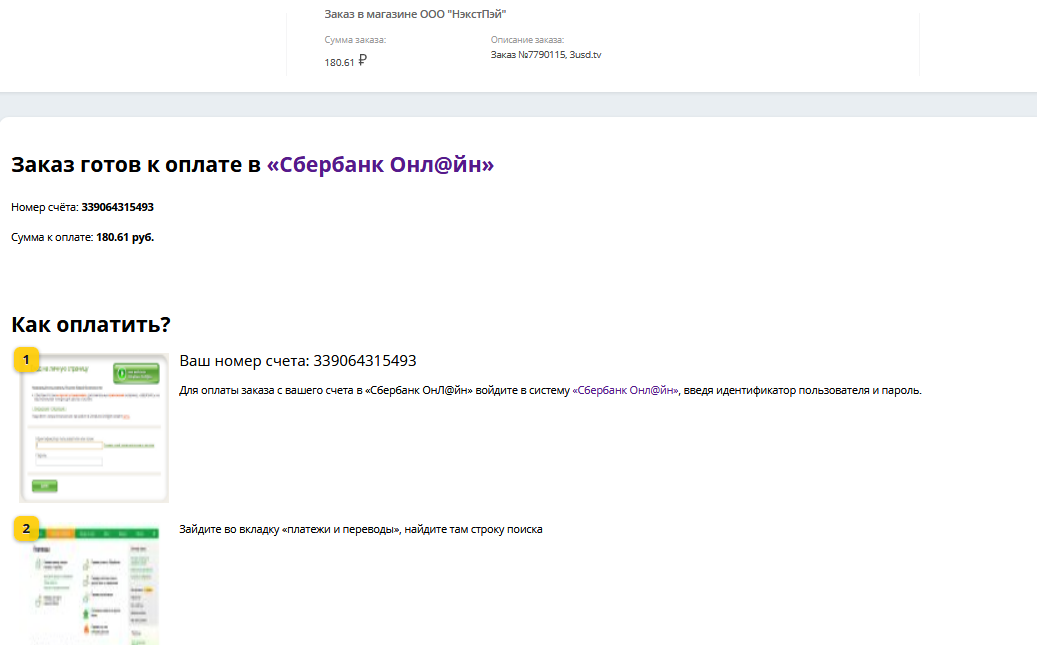
Task: Follow the «Сбербанк Онл@йн» link in step 1 text
Action: [x=625, y=390]
